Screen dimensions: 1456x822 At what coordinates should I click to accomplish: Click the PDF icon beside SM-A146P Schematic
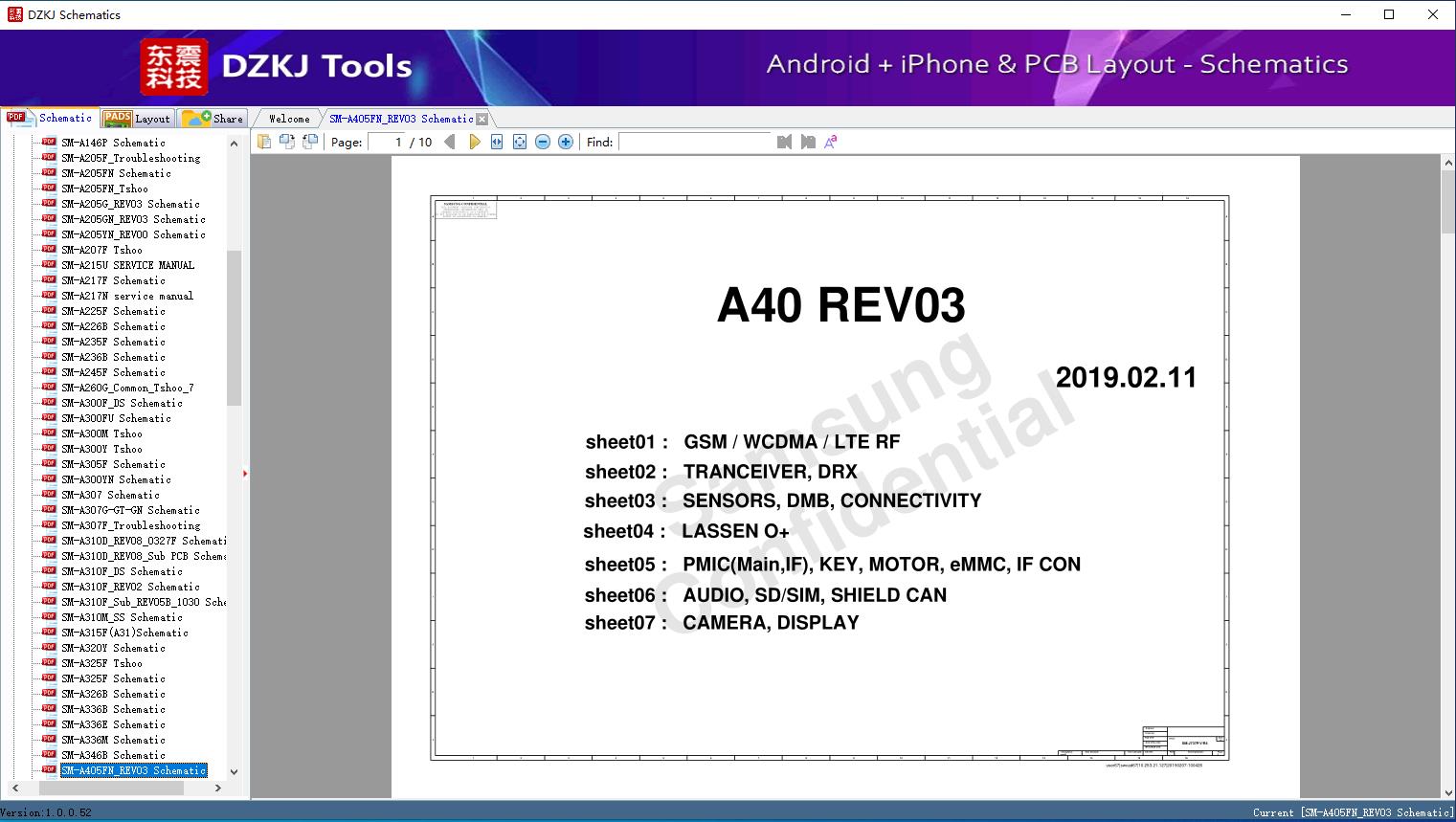(49, 142)
